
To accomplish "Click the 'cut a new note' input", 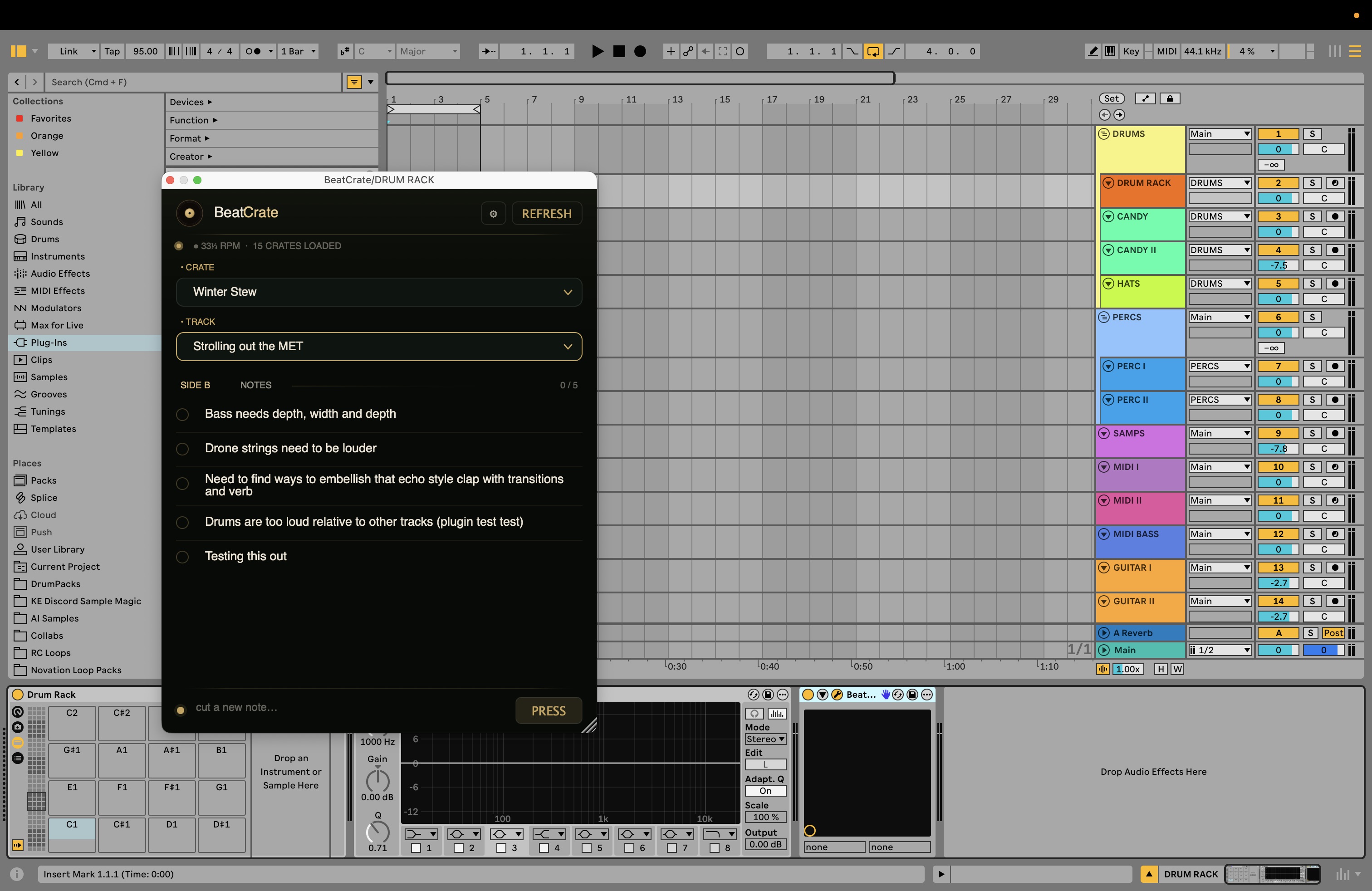I will tap(352, 707).
